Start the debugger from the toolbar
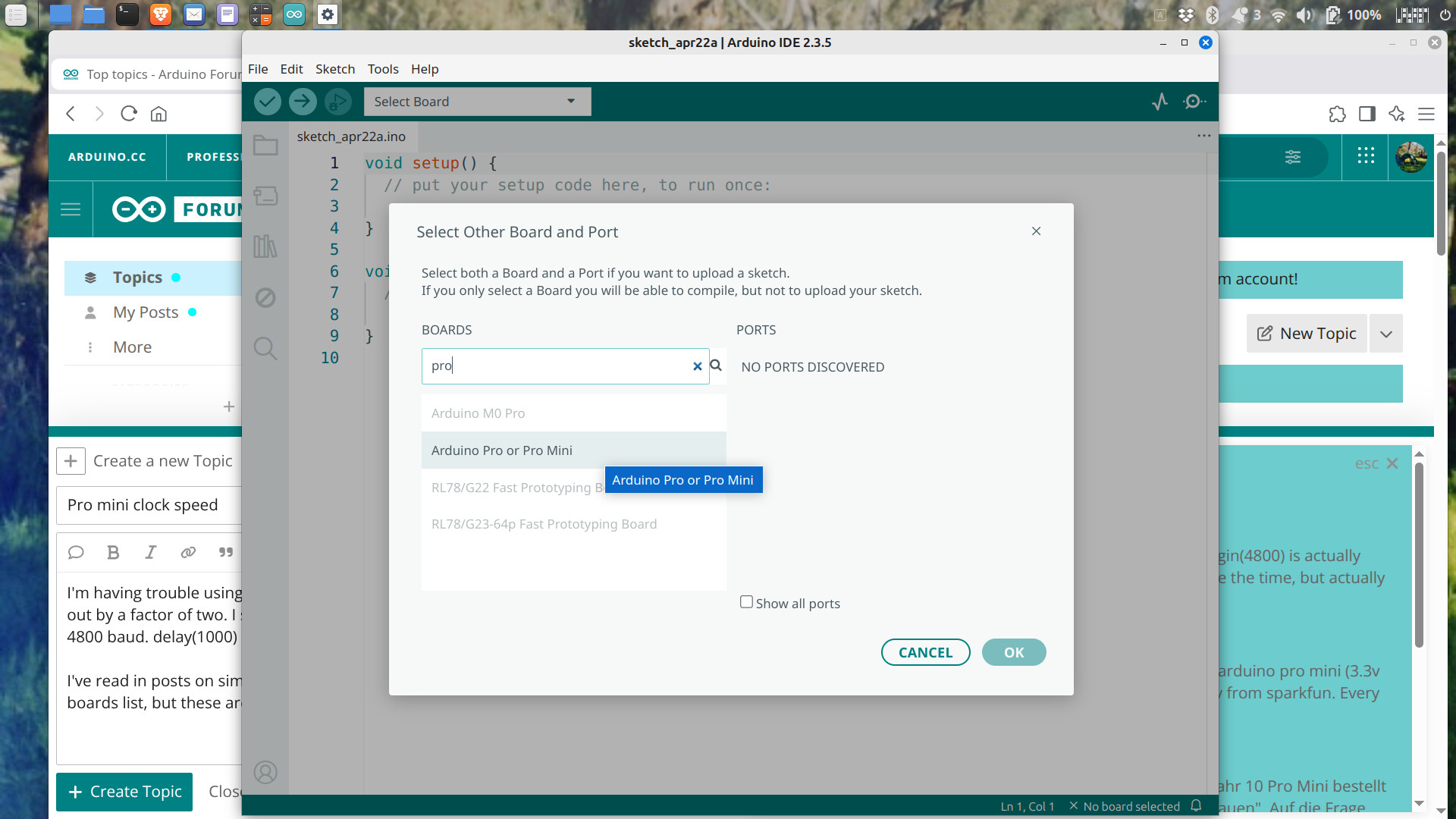The image size is (1456, 819). 337,102
